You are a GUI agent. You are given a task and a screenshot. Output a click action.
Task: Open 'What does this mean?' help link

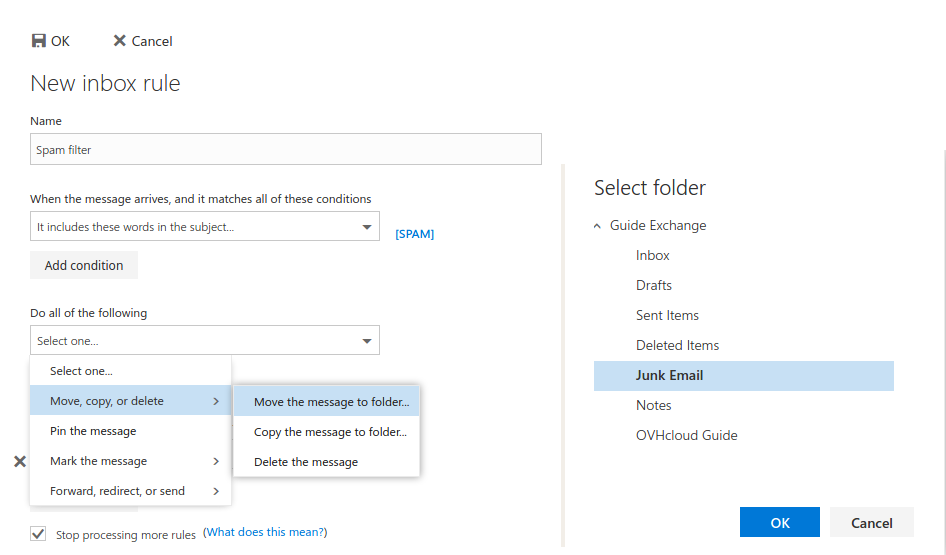265,533
